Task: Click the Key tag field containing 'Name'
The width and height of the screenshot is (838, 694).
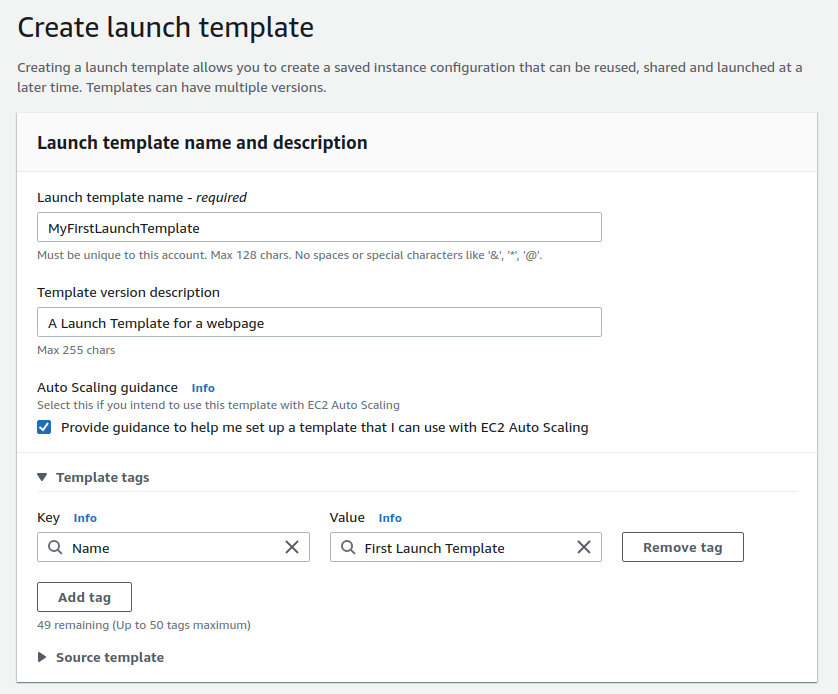Action: click(x=170, y=548)
